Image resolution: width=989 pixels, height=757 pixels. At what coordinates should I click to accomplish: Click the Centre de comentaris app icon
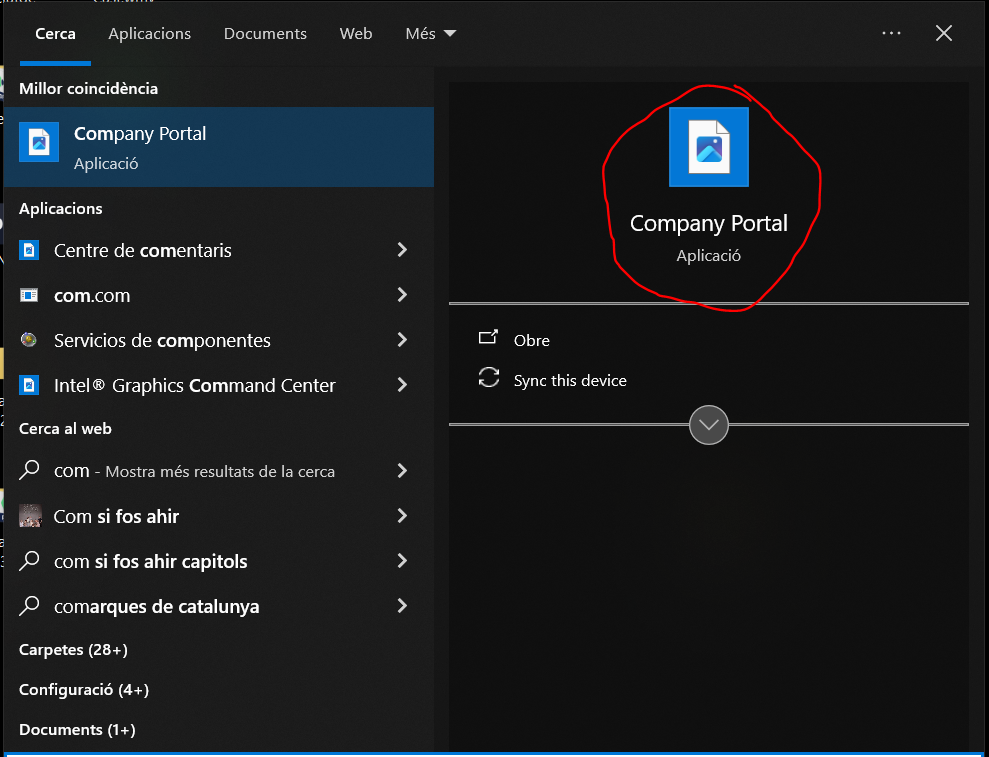tap(30, 250)
